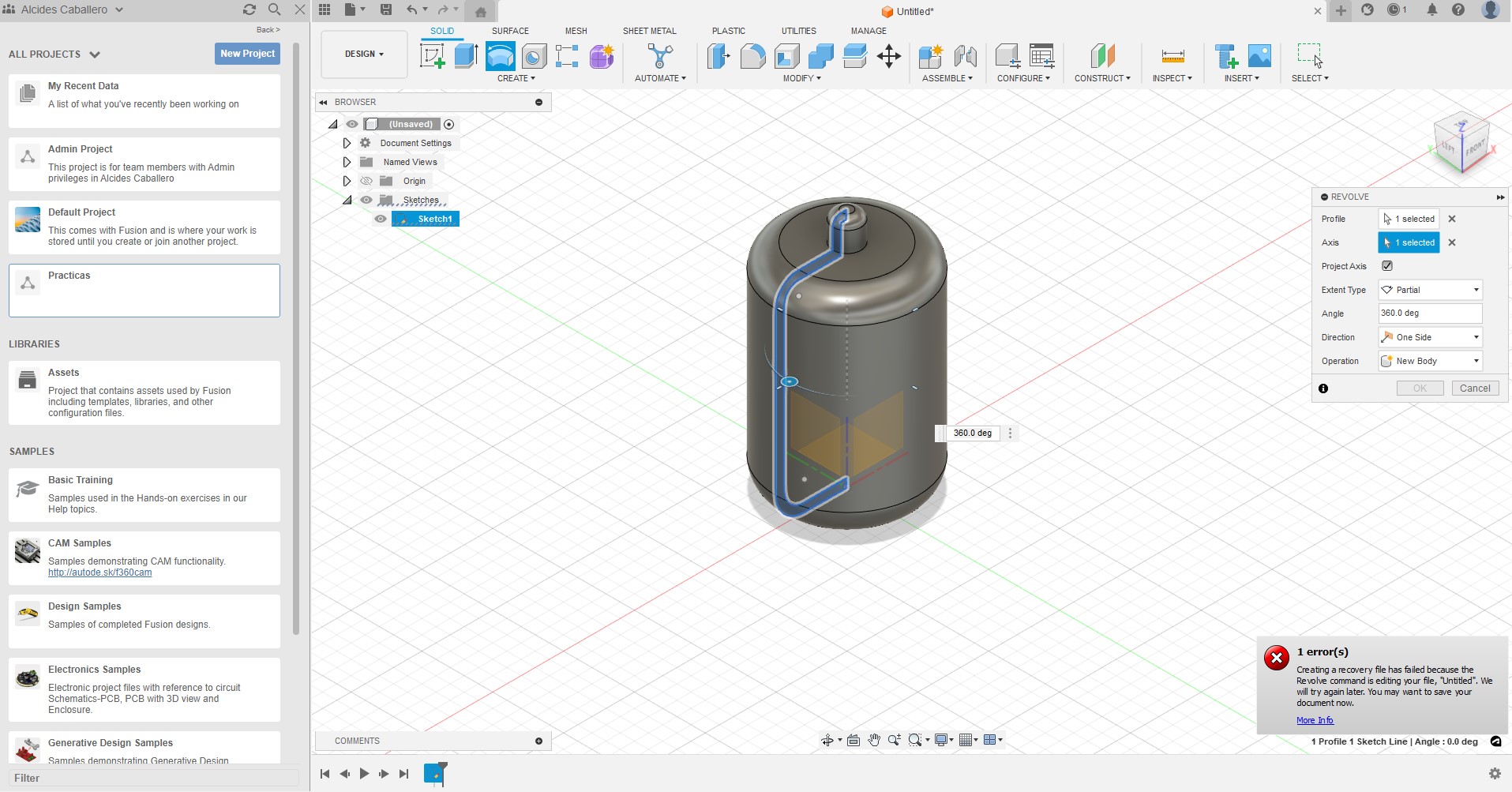The width and height of the screenshot is (1512, 792).
Task: Switch to the Manage tab
Action: pyautogui.click(x=869, y=31)
